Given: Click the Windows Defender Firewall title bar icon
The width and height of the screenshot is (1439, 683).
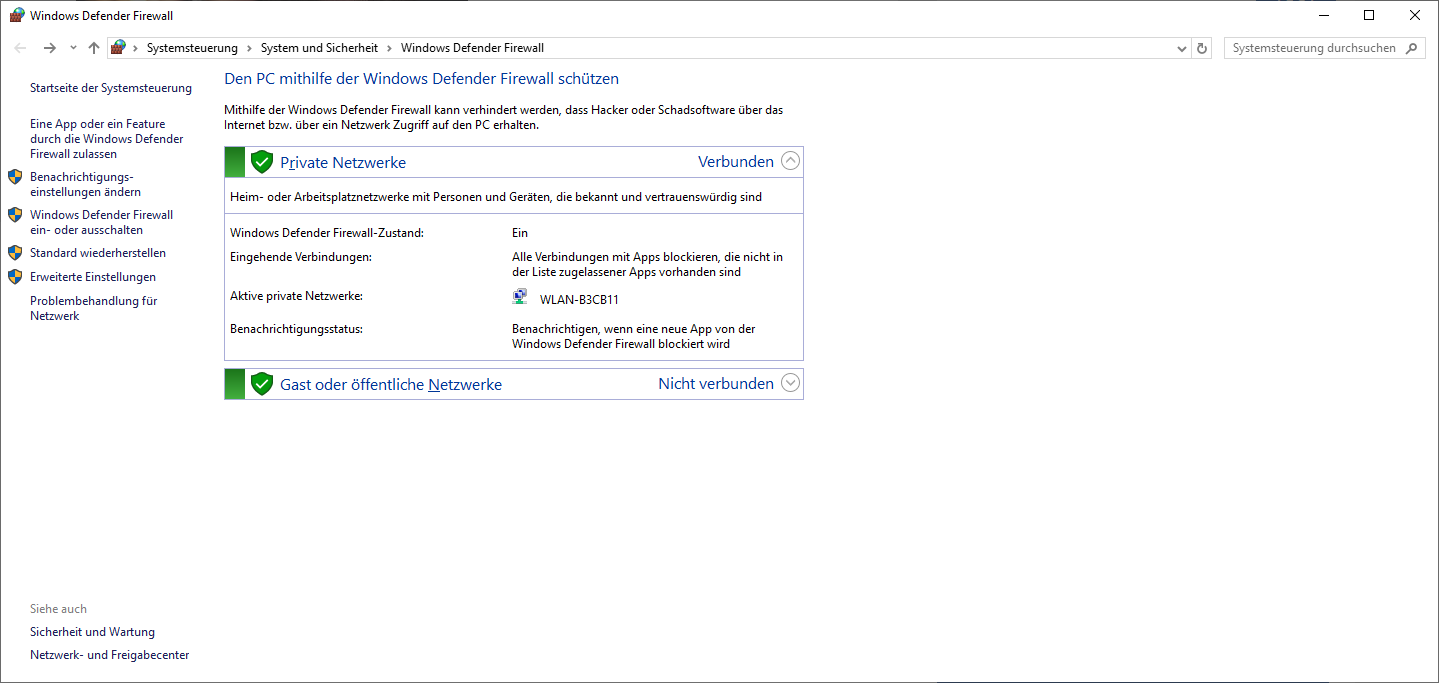Looking at the screenshot, I should [x=17, y=15].
